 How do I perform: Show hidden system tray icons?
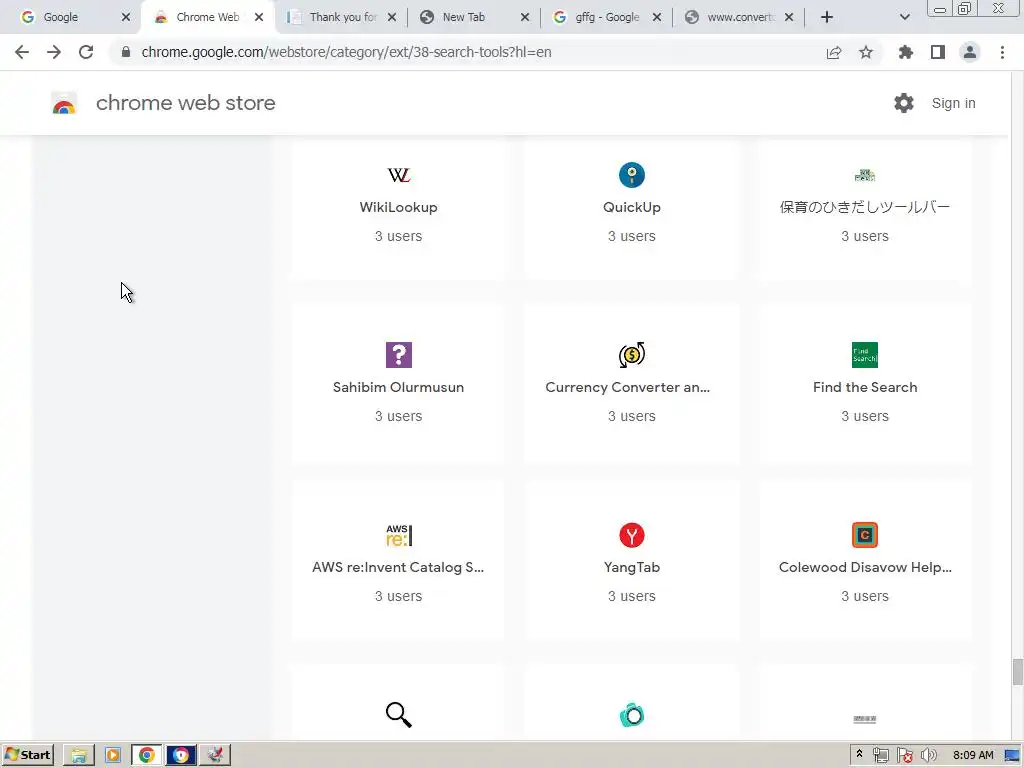point(859,754)
